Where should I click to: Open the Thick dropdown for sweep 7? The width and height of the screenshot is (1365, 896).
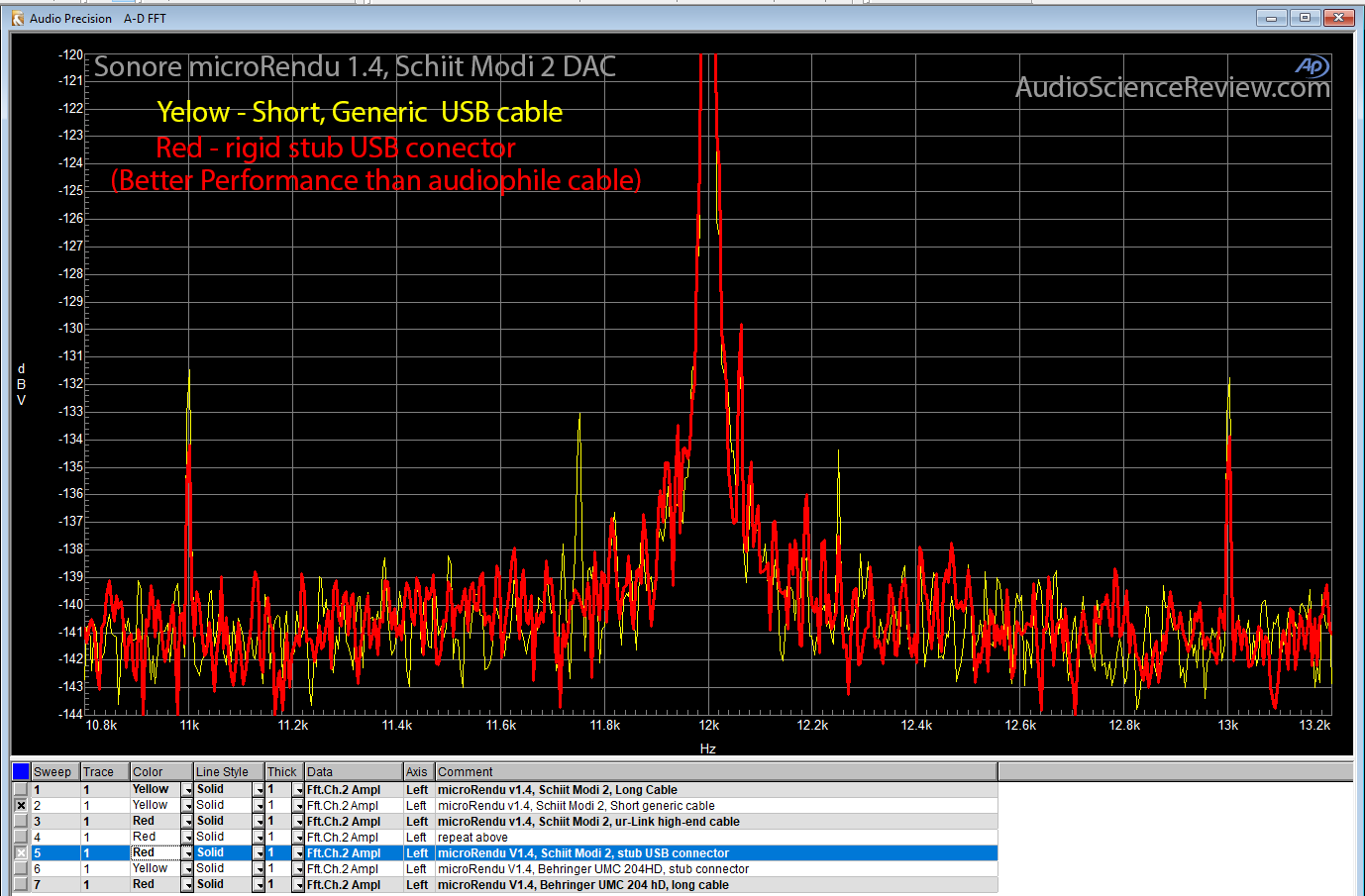point(297,885)
